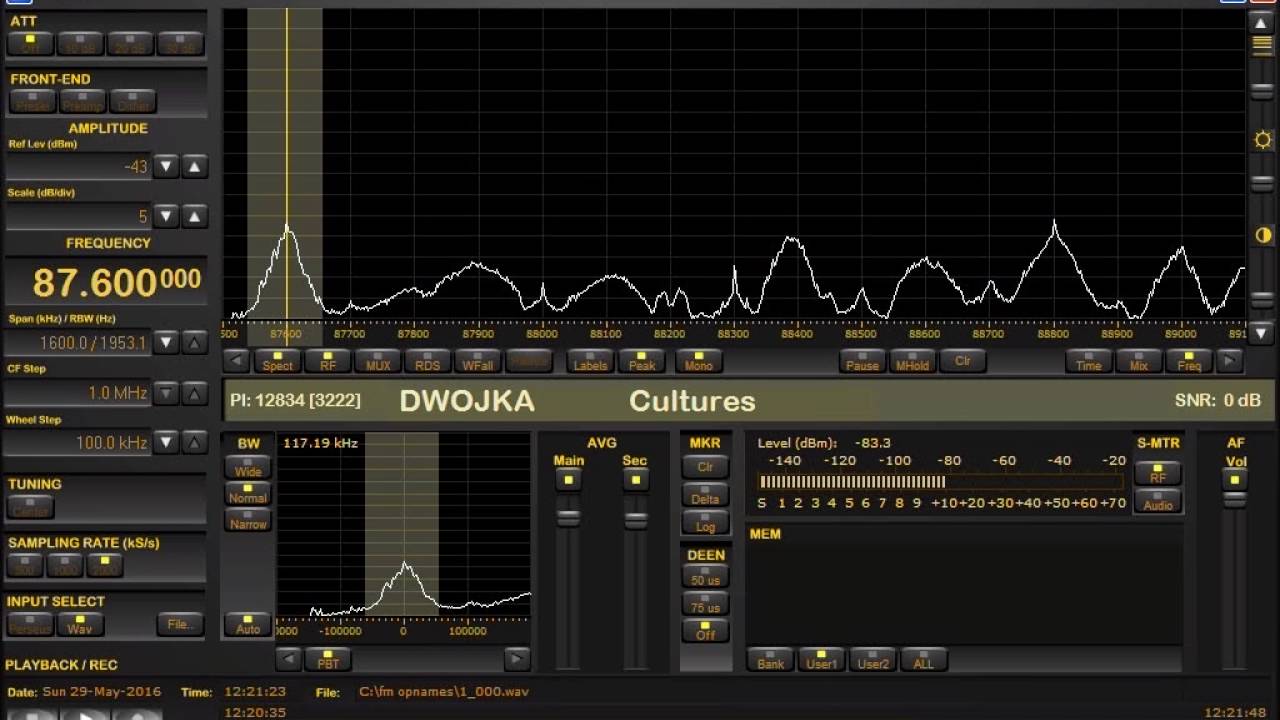Viewport: 1280px width, 720px height.
Task: Toggle the Peak button
Action: pos(641,361)
